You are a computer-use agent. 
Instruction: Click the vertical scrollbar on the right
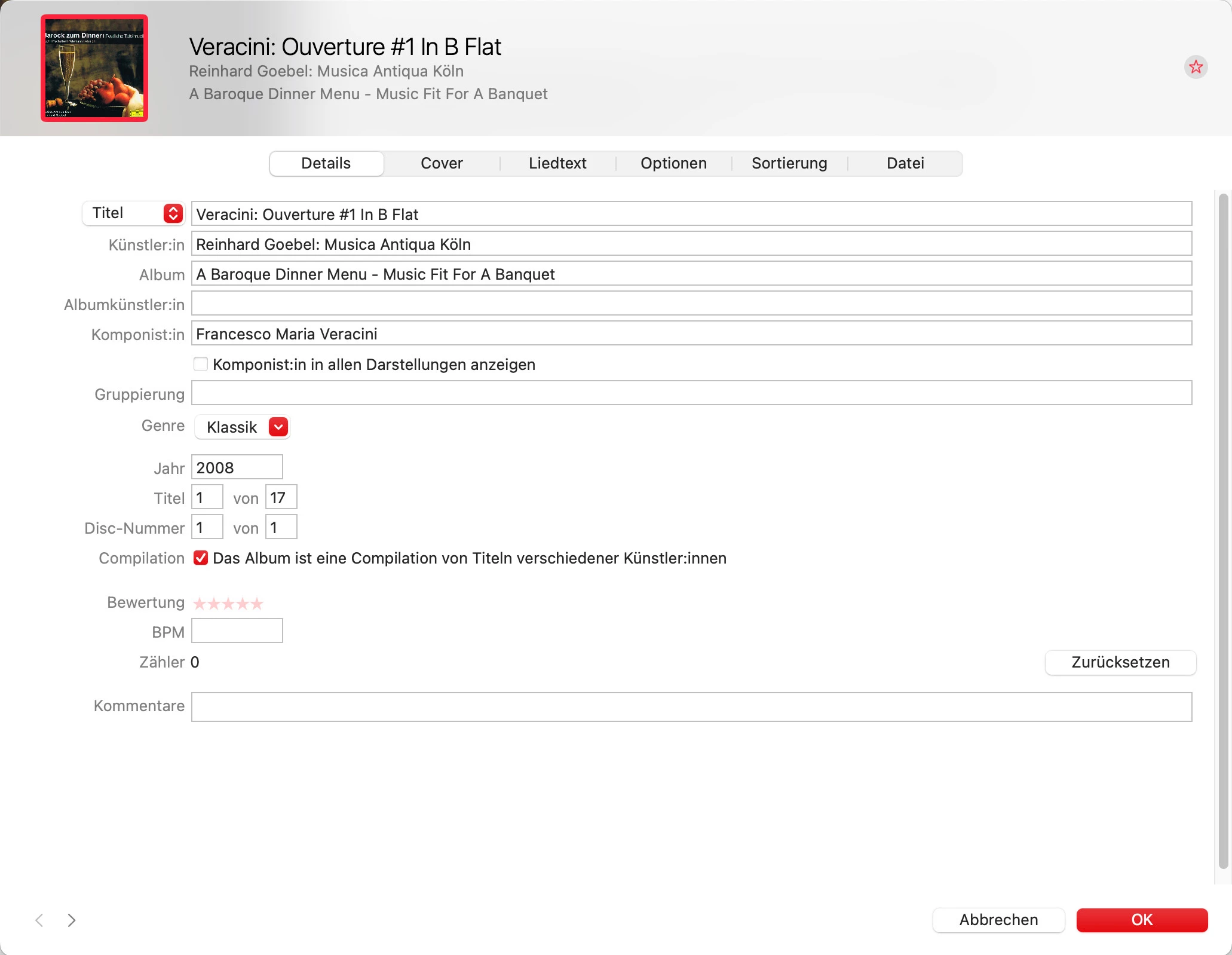tap(1223, 531)
